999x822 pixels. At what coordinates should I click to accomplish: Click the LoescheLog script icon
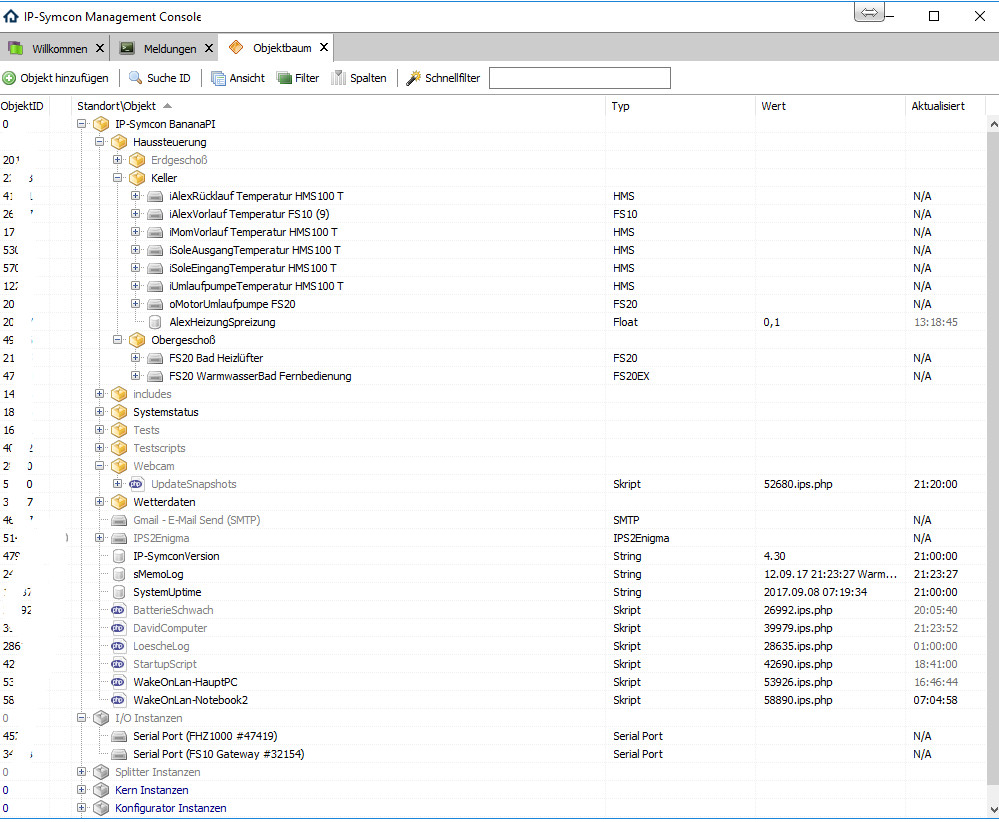(x=119, y=646)
